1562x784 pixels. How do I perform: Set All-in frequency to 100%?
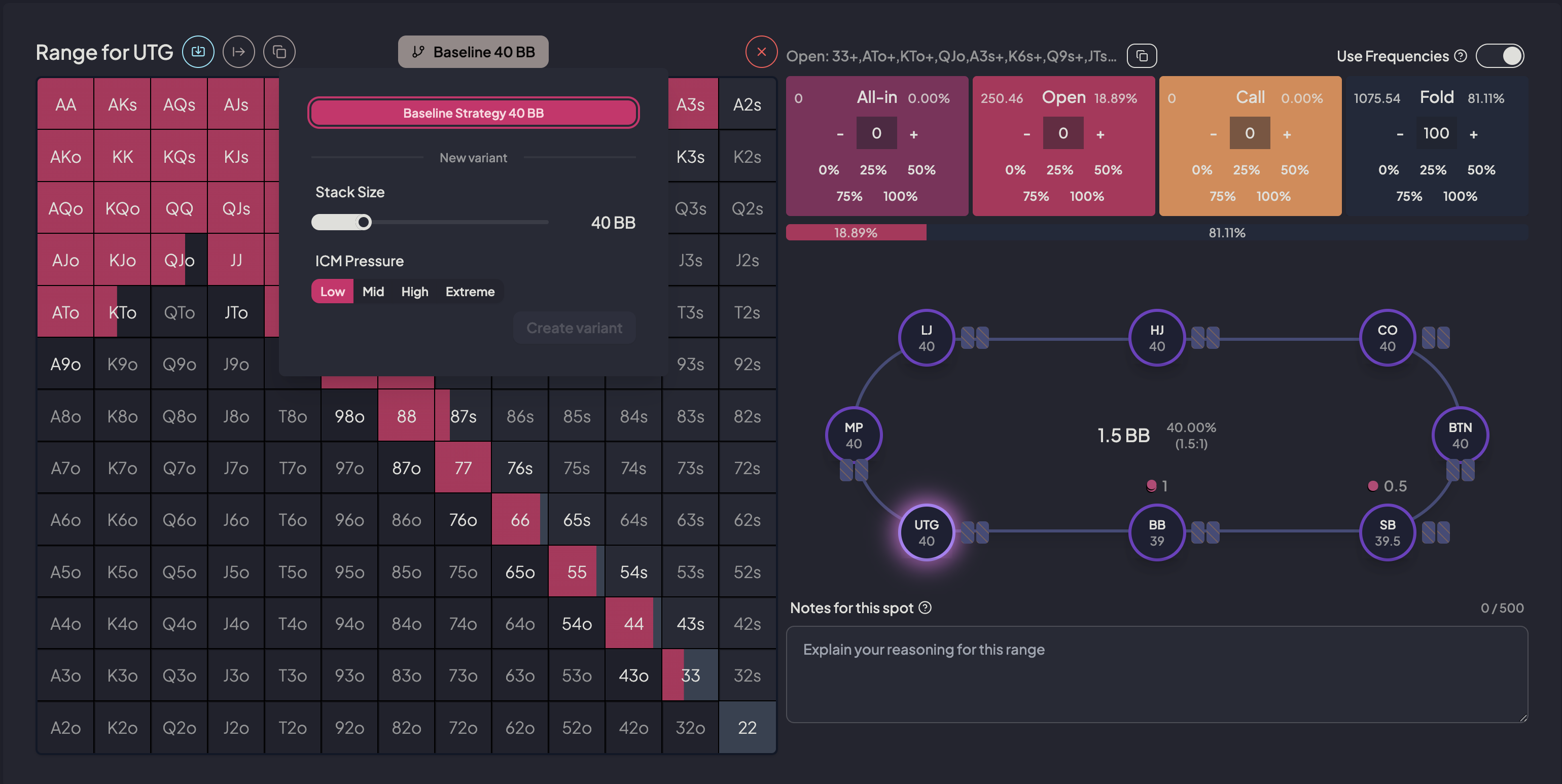coord(900,196)
